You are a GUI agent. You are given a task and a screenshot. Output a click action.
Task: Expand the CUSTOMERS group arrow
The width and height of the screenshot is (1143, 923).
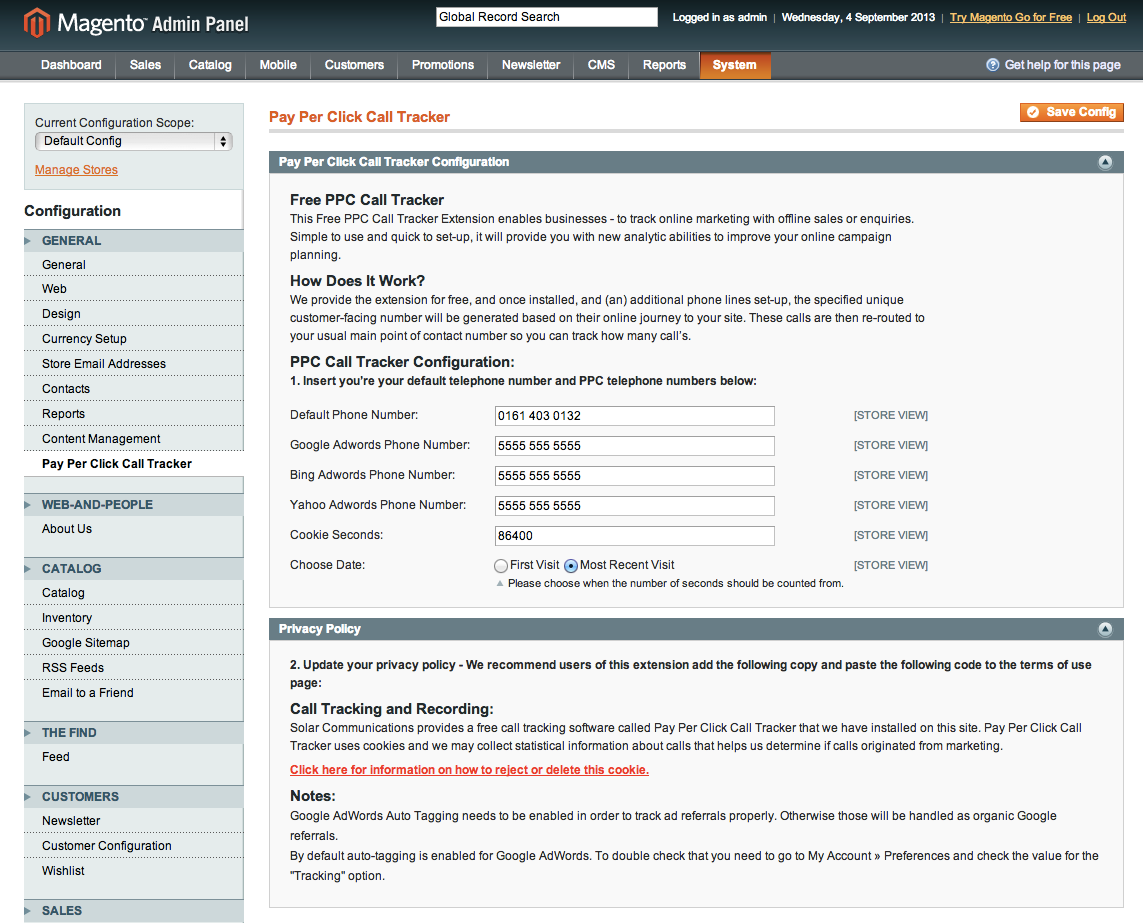pos(28,797)
